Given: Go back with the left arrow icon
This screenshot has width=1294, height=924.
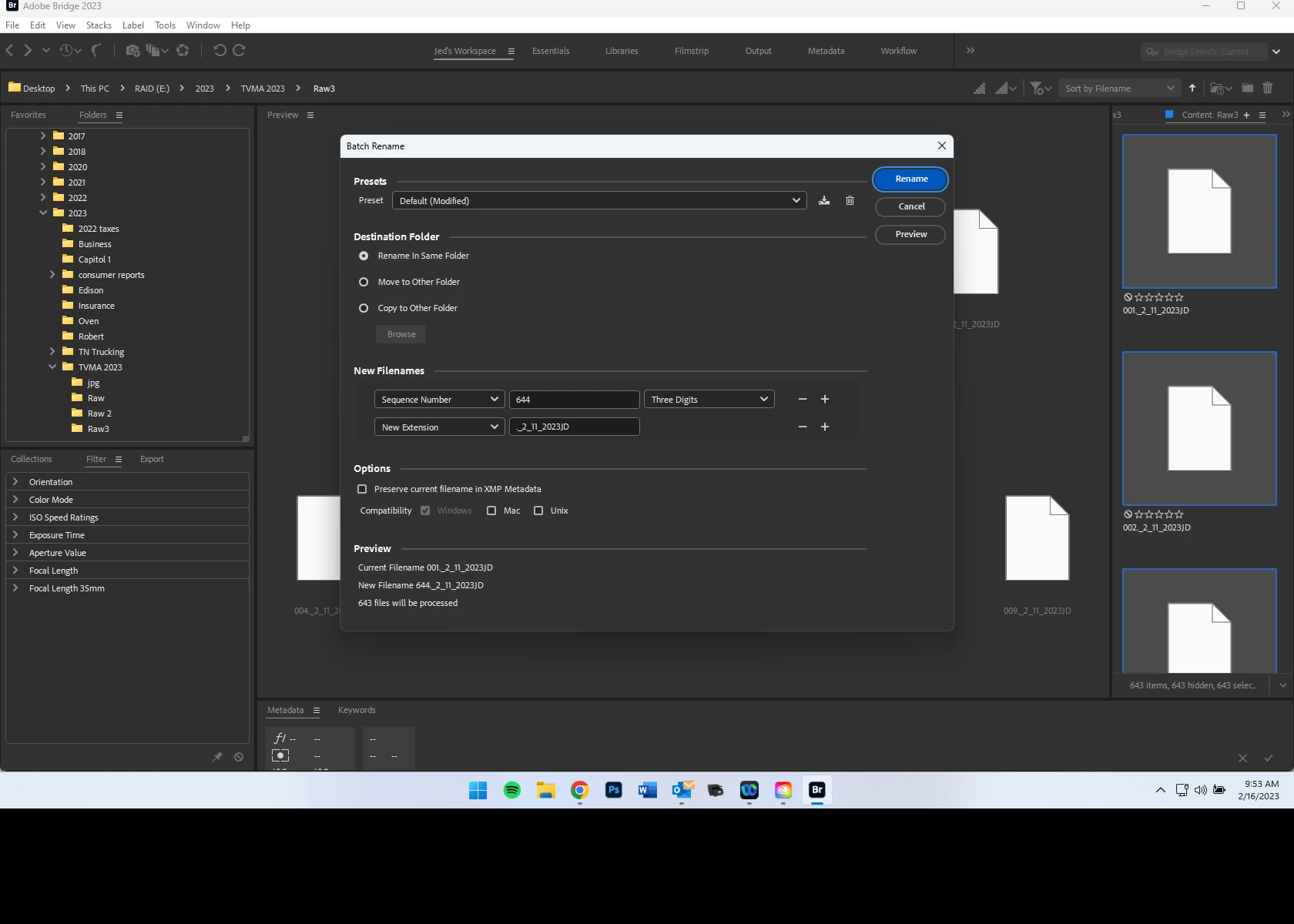Looking at the screenshot, I should click(9, 51).
